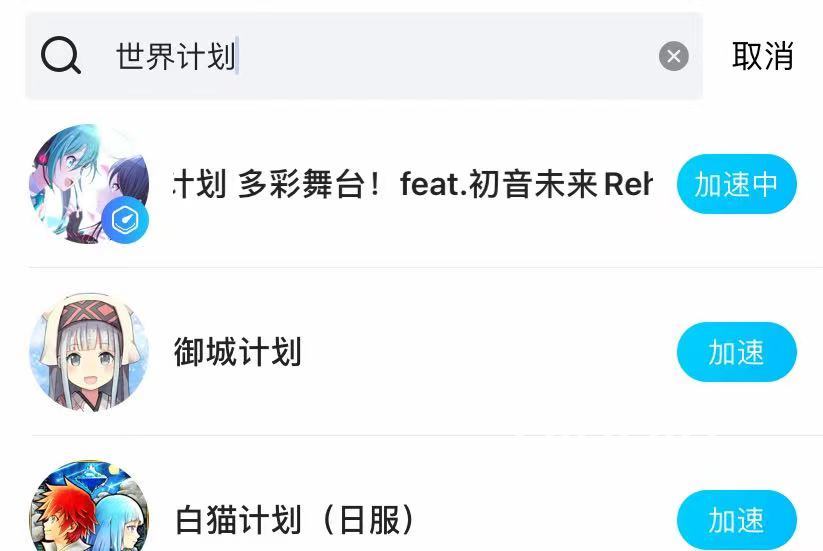This screenshot has height=551, width=823.
Task: Click the 加速中 button for the first game
Action: (736, 184)
